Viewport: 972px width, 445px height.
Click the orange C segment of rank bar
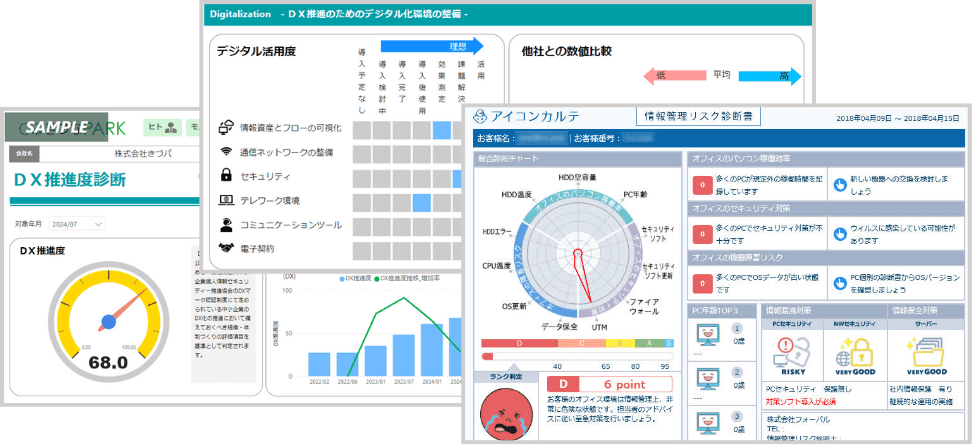[x=582, y=343]
